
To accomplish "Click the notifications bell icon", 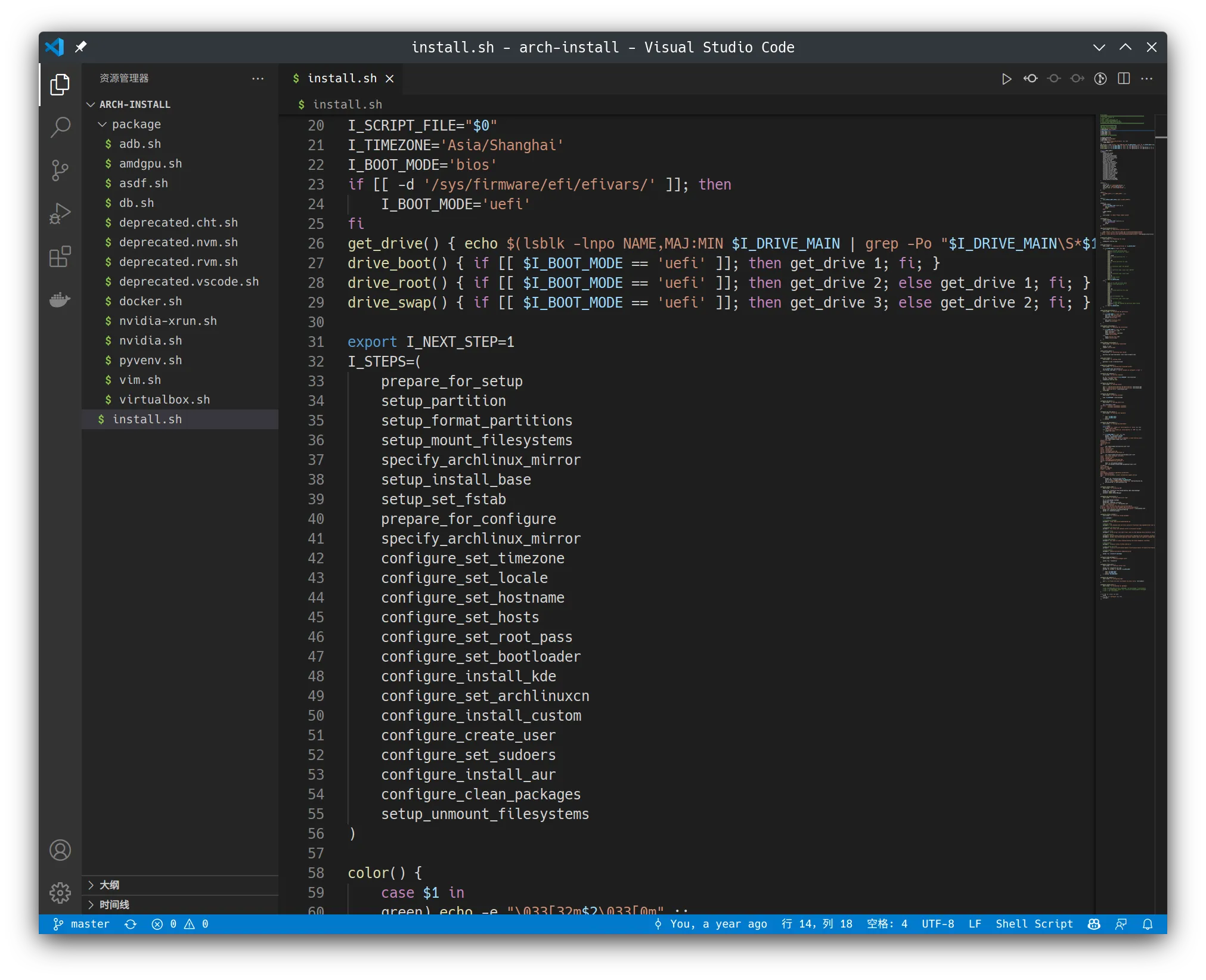I will tap(1148, 924).
